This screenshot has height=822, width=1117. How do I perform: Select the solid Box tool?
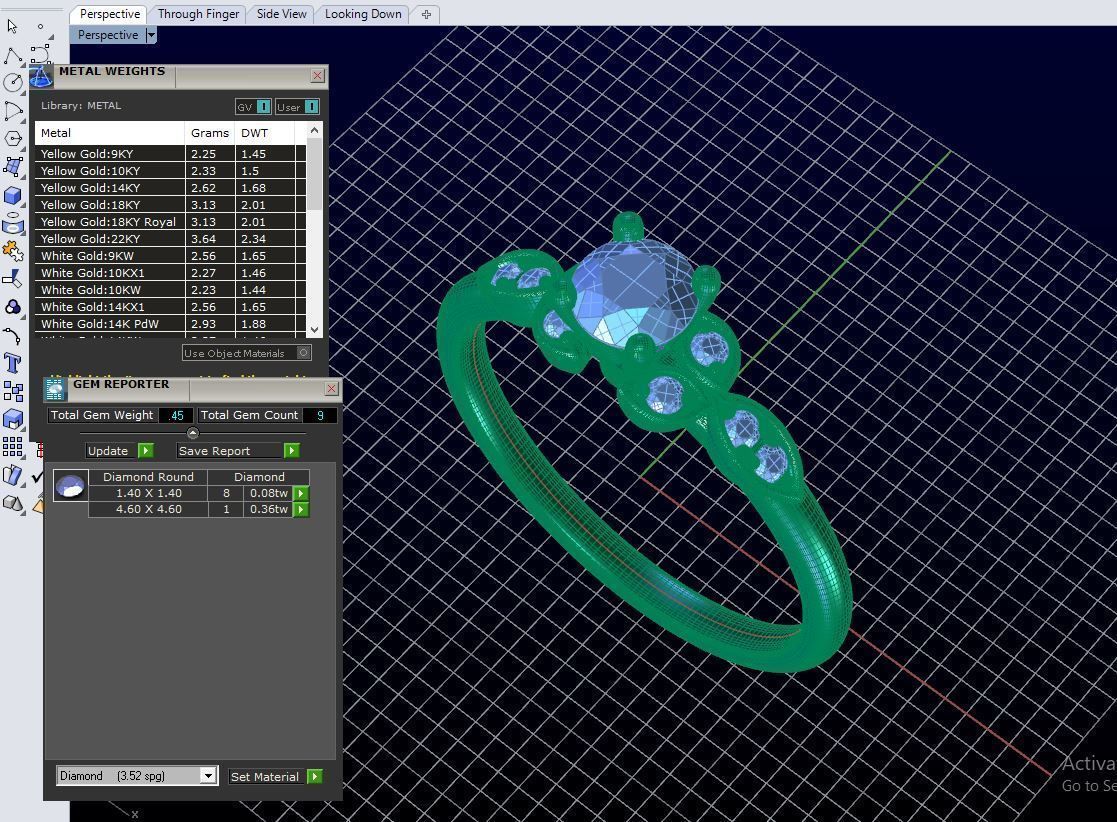tap(13, 195)
